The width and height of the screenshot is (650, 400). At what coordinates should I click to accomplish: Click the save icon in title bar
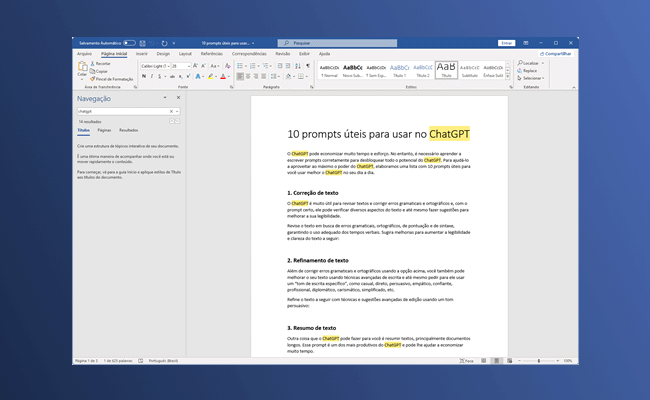tap(142, 43)
